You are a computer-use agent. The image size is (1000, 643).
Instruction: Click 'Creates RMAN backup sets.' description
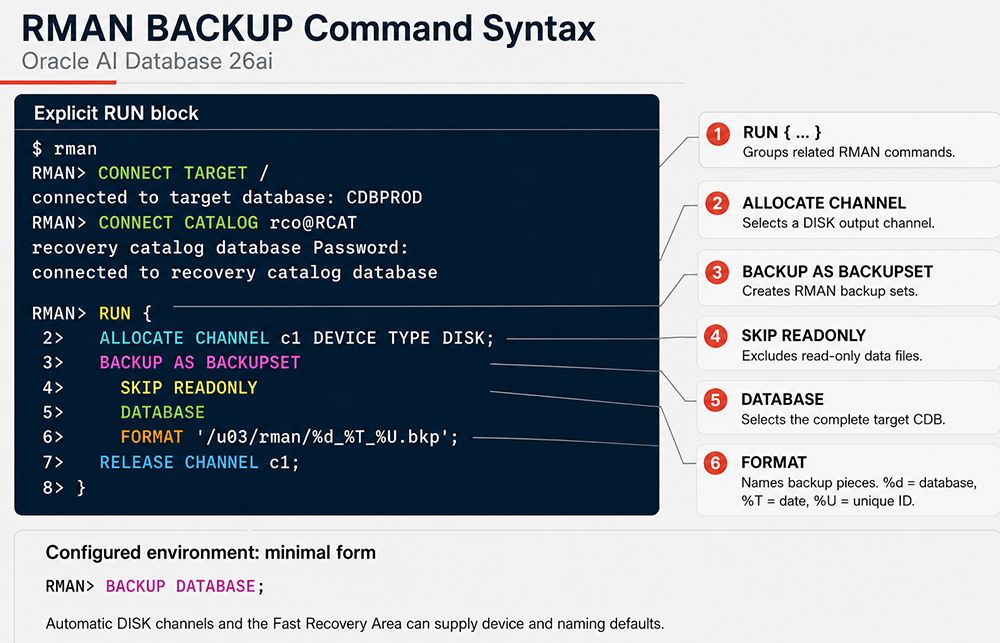(830, 292)
